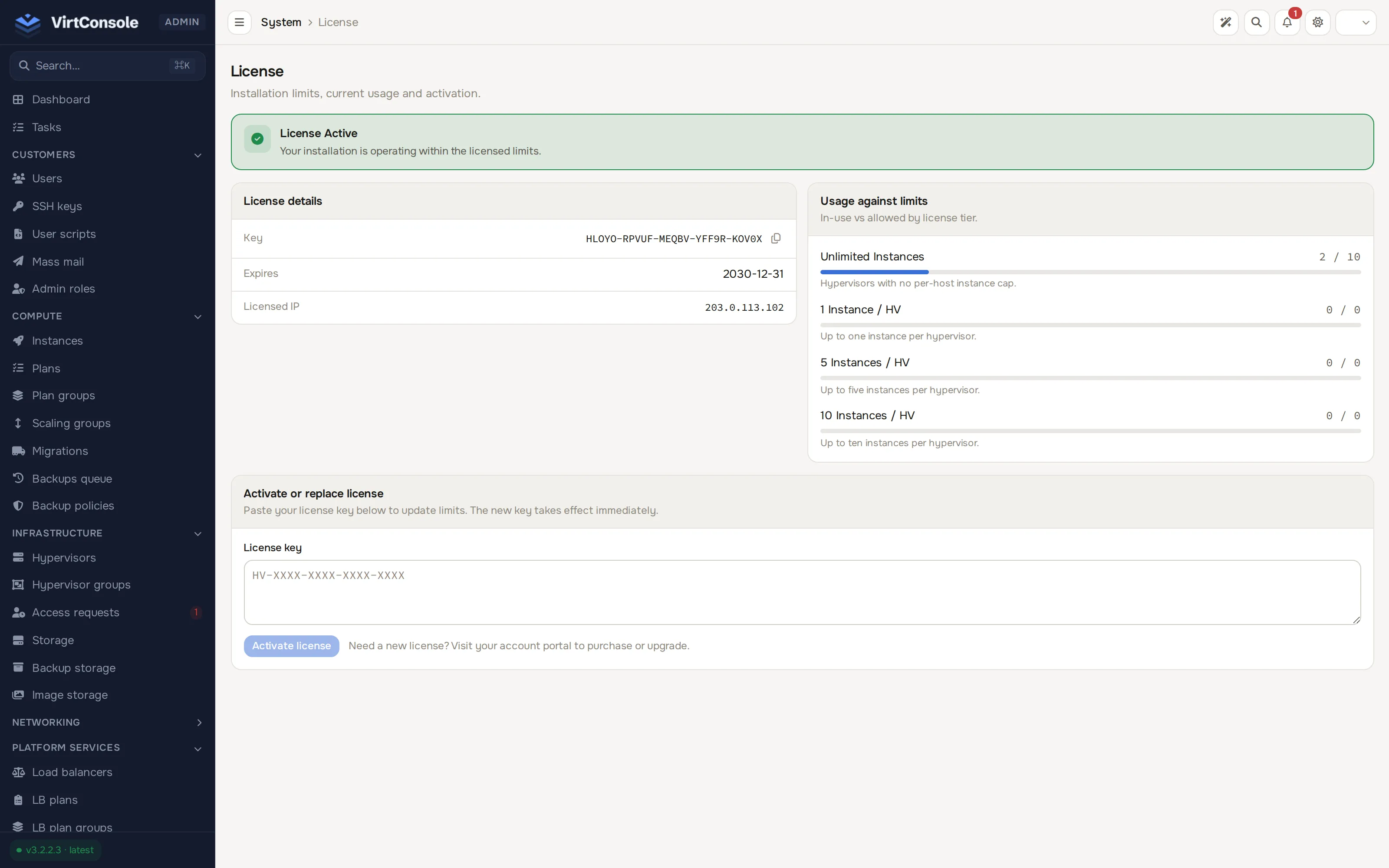Viewport: 1389px width, 868px height.
Task: Open Hypervisor groups page
Action: (107, 585)
